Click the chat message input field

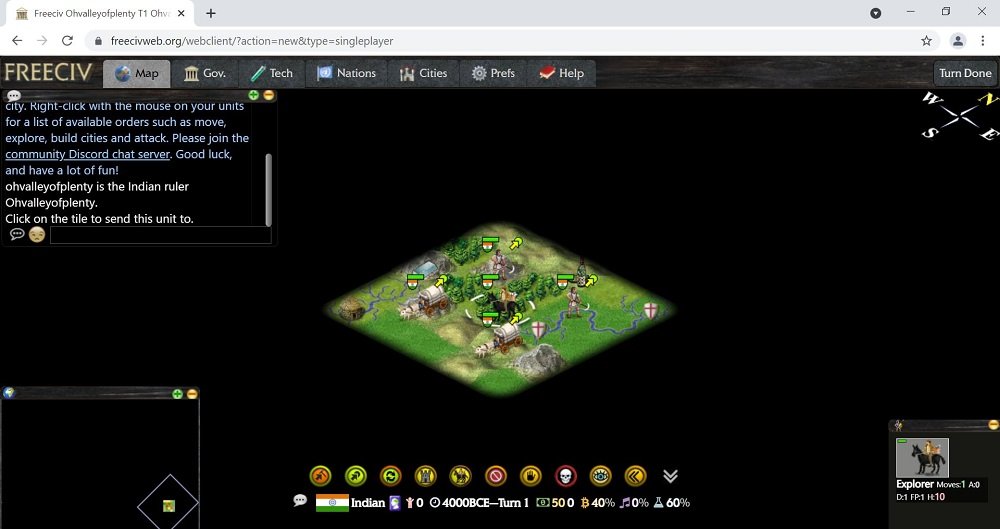pyautogui.click(x=161, y=235)
